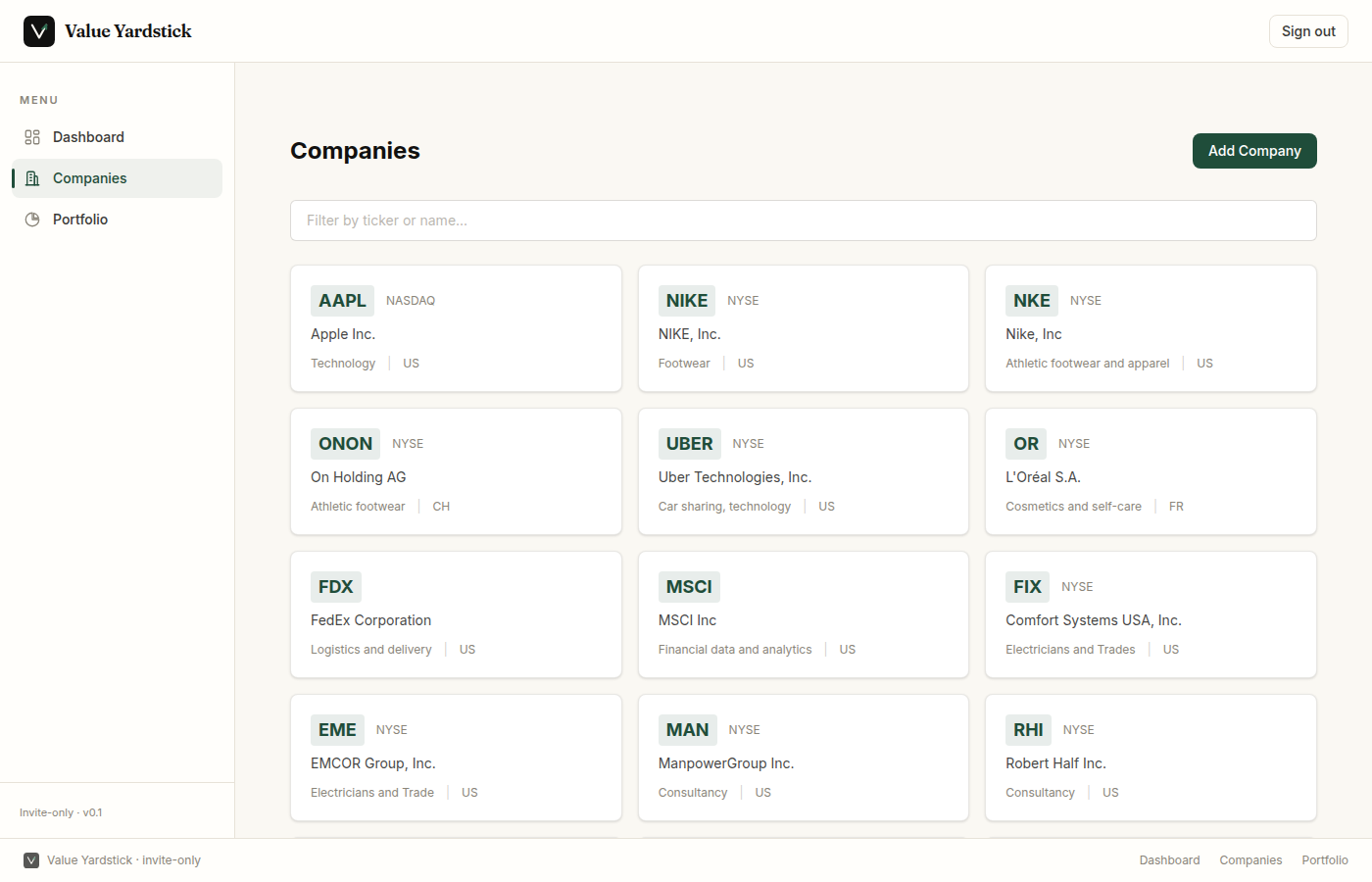
Task: Open the Portfolio sidebar menu item
Action: pyautogui.click(x=117, y=220)
